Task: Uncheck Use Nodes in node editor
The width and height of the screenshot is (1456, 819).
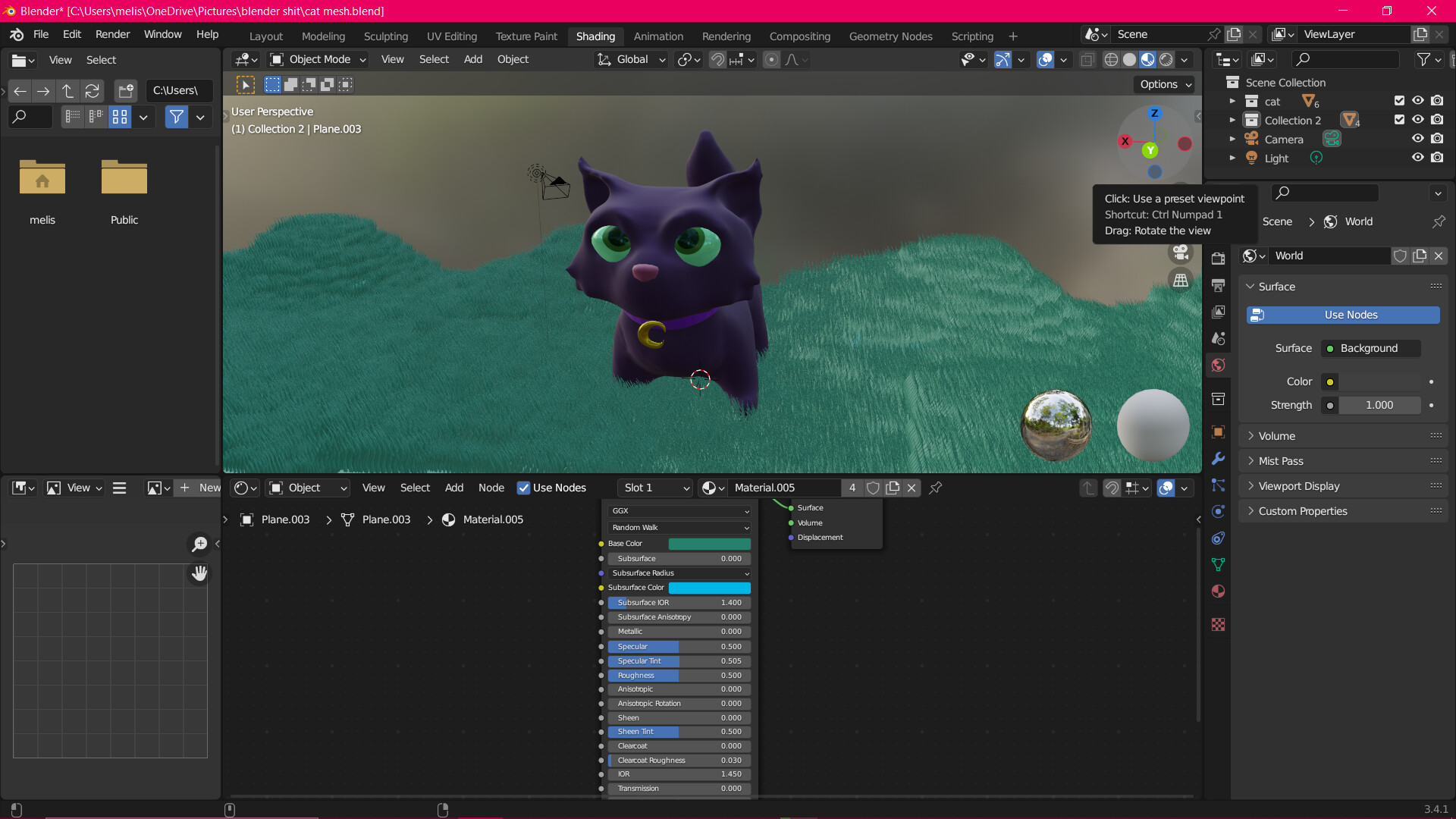Action: 523,488
